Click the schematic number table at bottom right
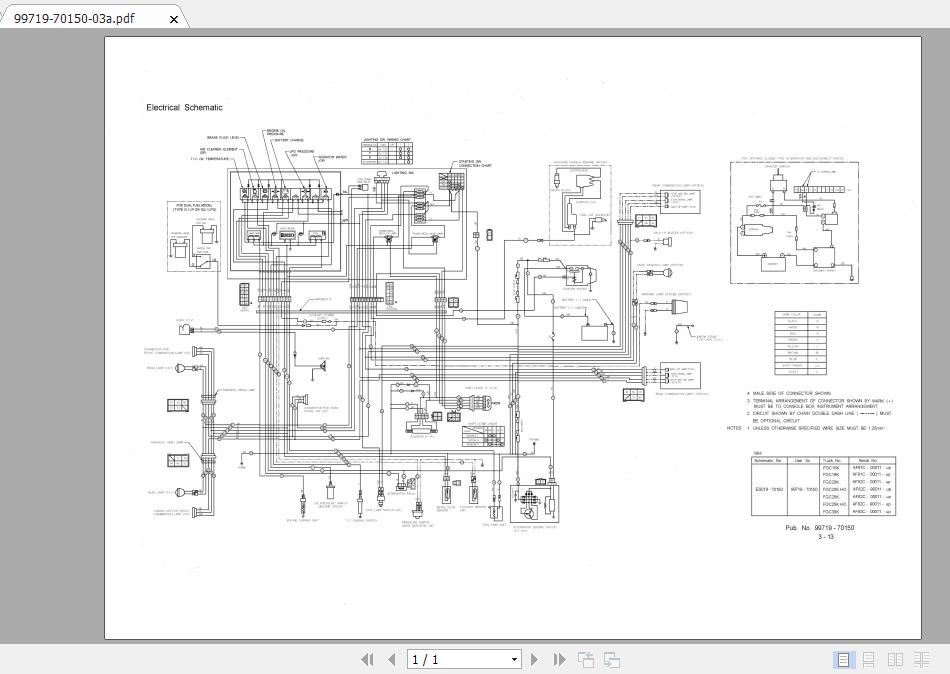 click(x=822, y=487)
